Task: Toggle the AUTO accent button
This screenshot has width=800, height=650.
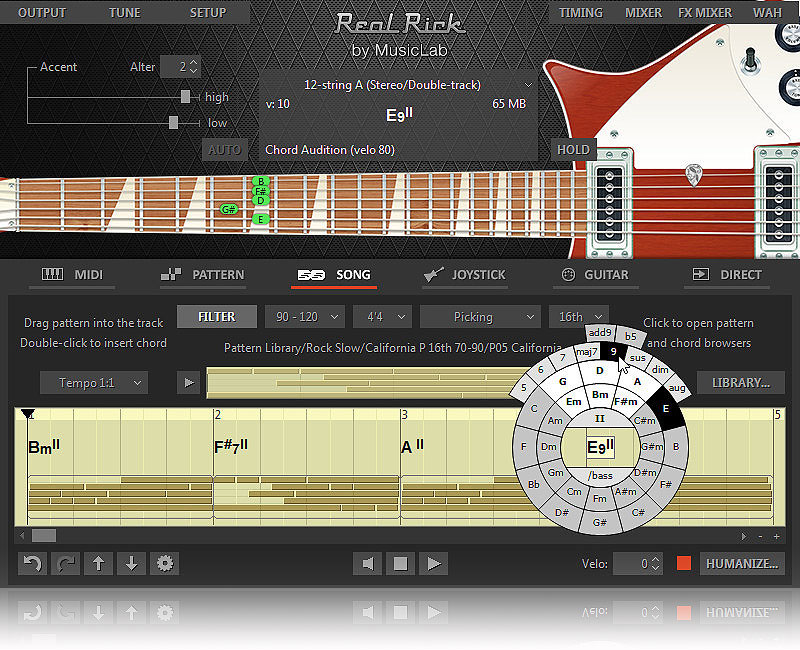Action: (224, 150)
